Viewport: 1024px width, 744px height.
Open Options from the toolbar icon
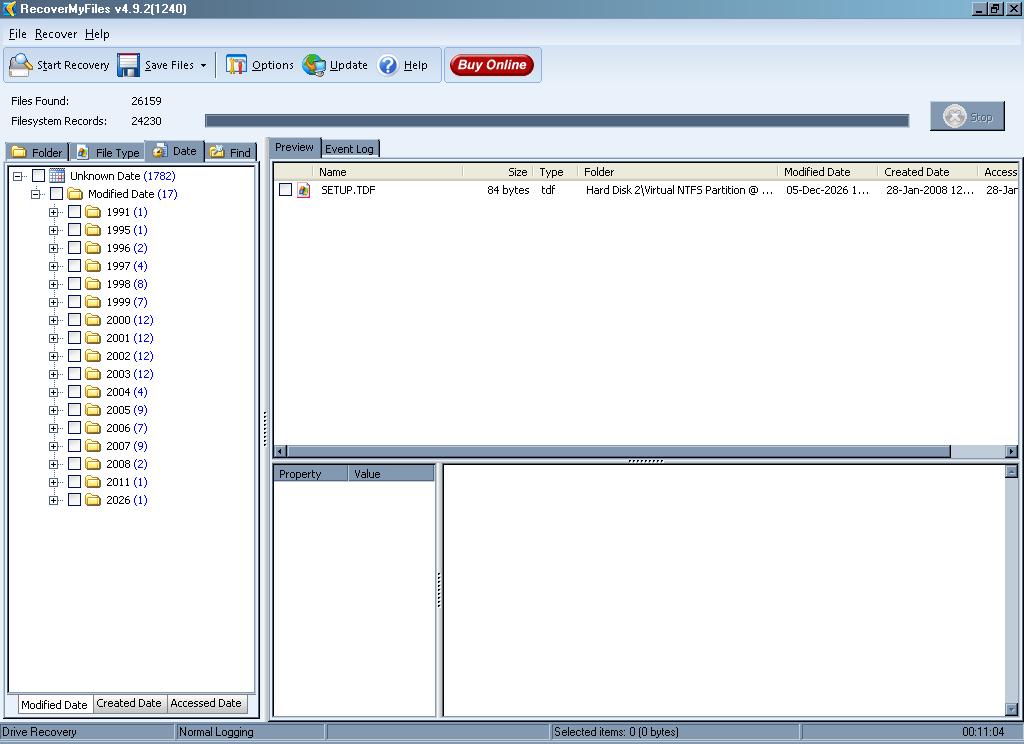pyautogui.click(x=236, y=65)
